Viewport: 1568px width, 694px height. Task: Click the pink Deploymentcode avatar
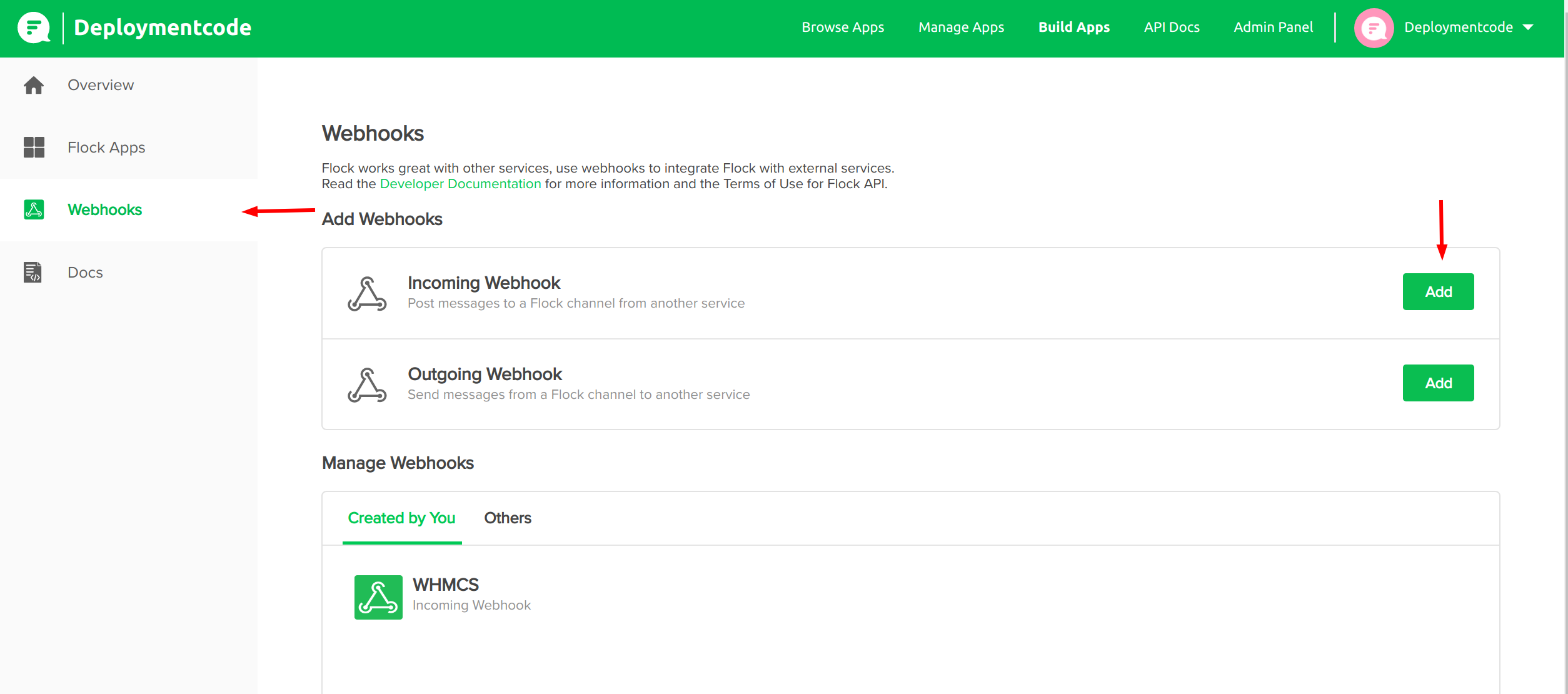click(x=1374, y=28)
